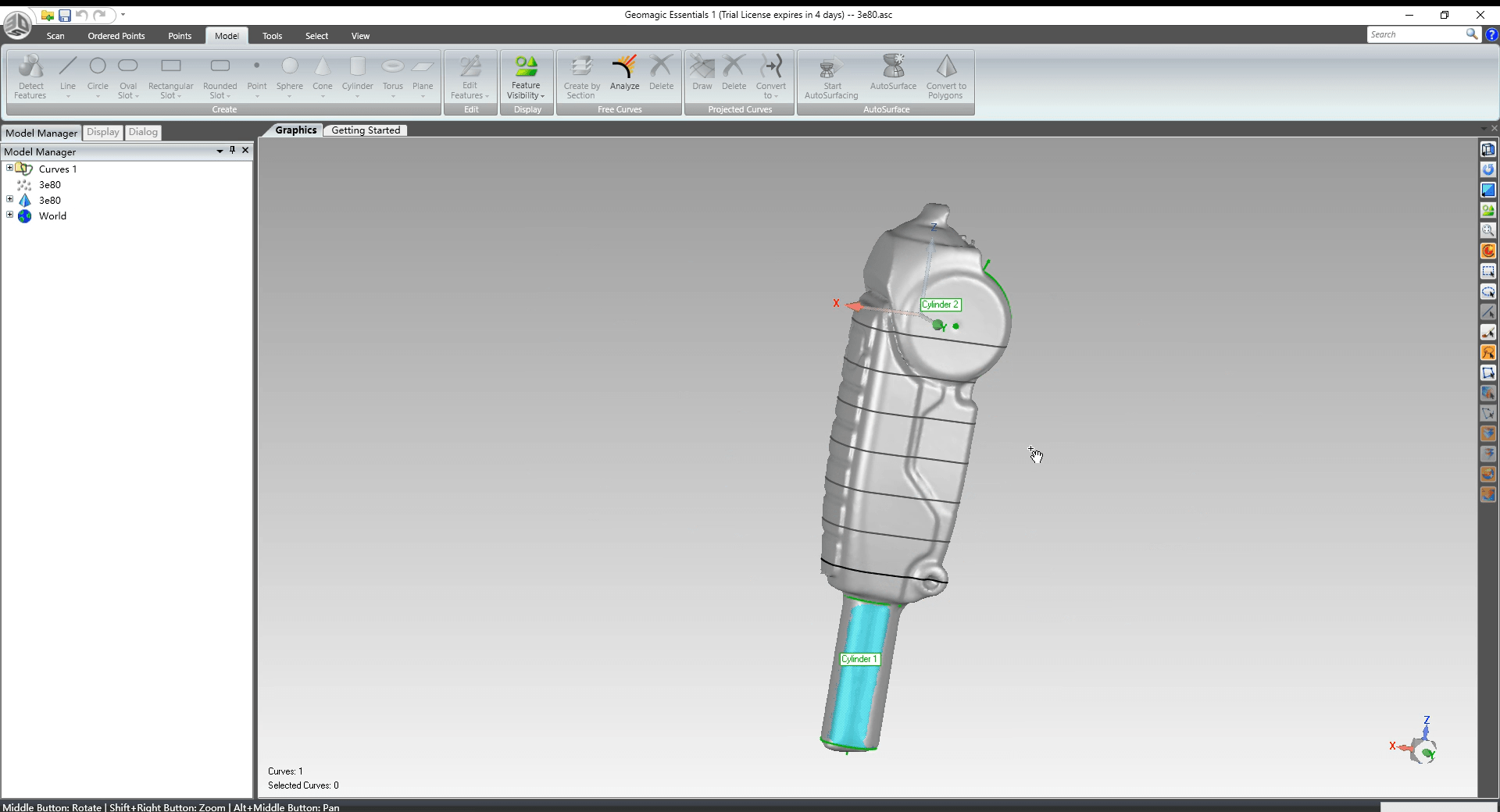Click Delete under Projected Curves
The height and width of the screenshot is (812, 1500).
735,74
